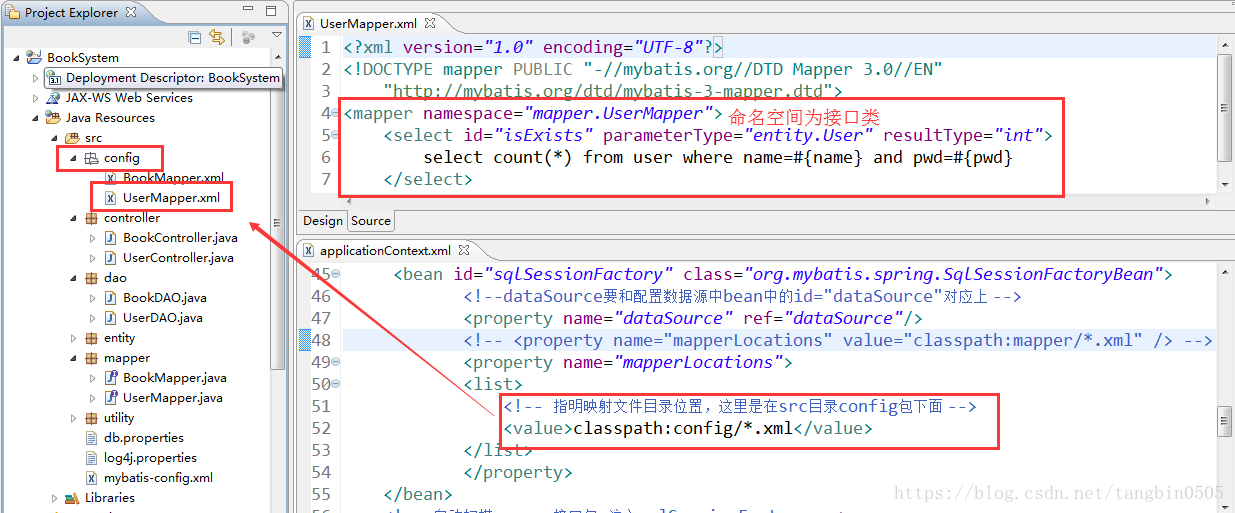Switch to the Source tab
This screenshot has width=1235, height=513.
[370, 220]
